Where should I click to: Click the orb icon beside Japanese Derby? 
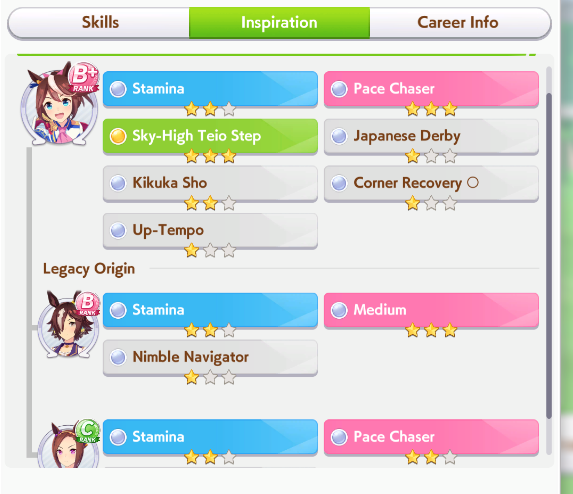(x=339, y=136)
